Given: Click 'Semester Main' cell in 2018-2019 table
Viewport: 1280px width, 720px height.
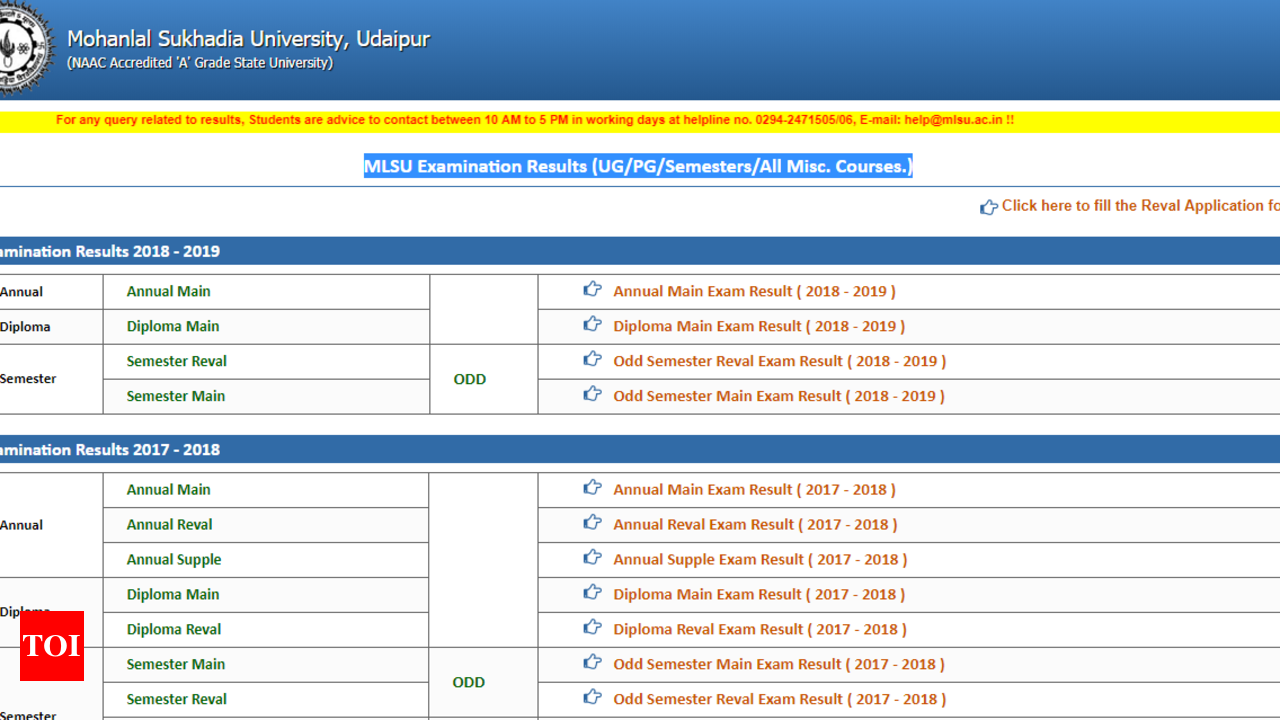Looking at the screenshot, I should tap(266, 397).
